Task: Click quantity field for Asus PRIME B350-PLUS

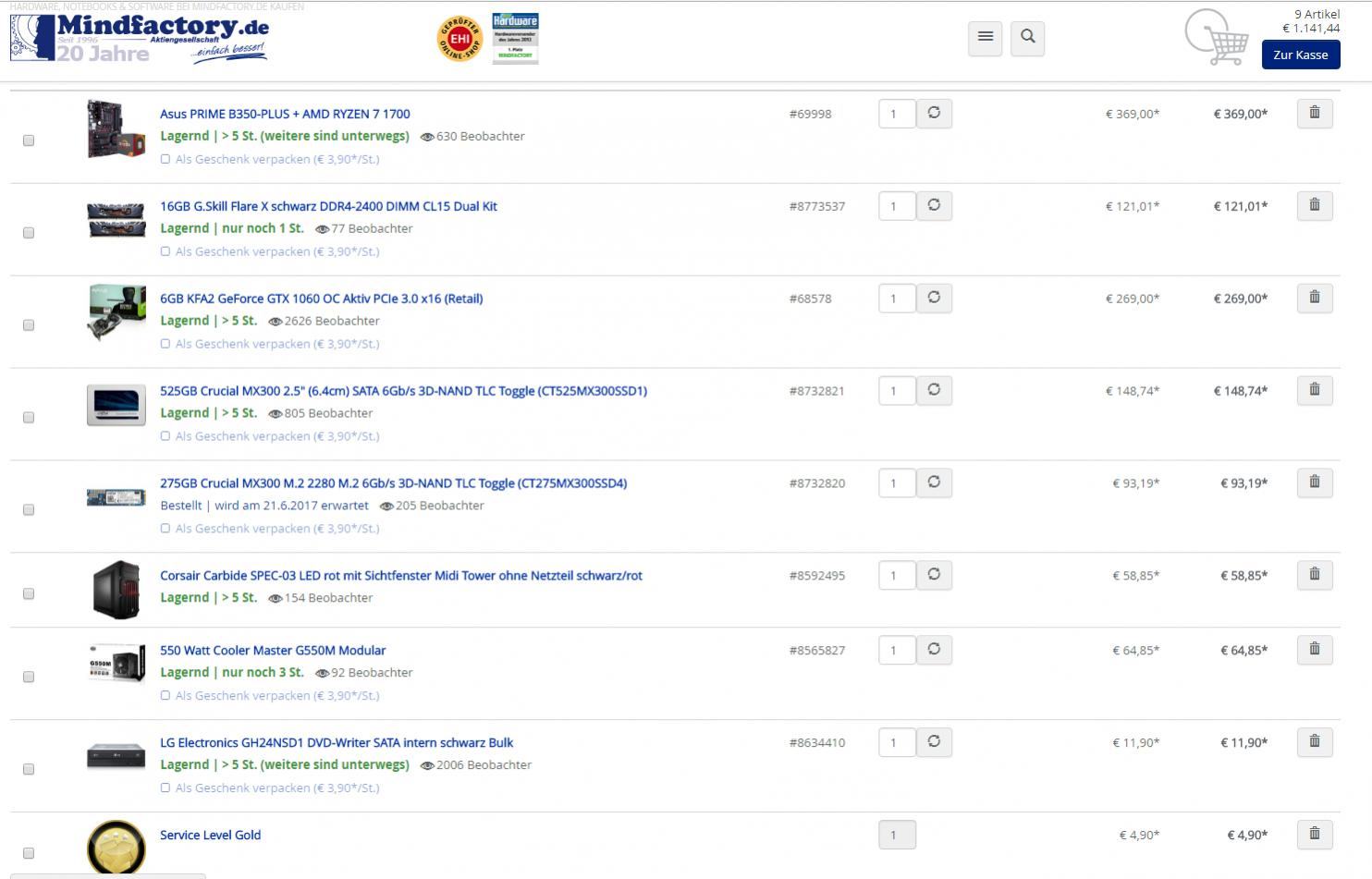Action: (897, 114)
